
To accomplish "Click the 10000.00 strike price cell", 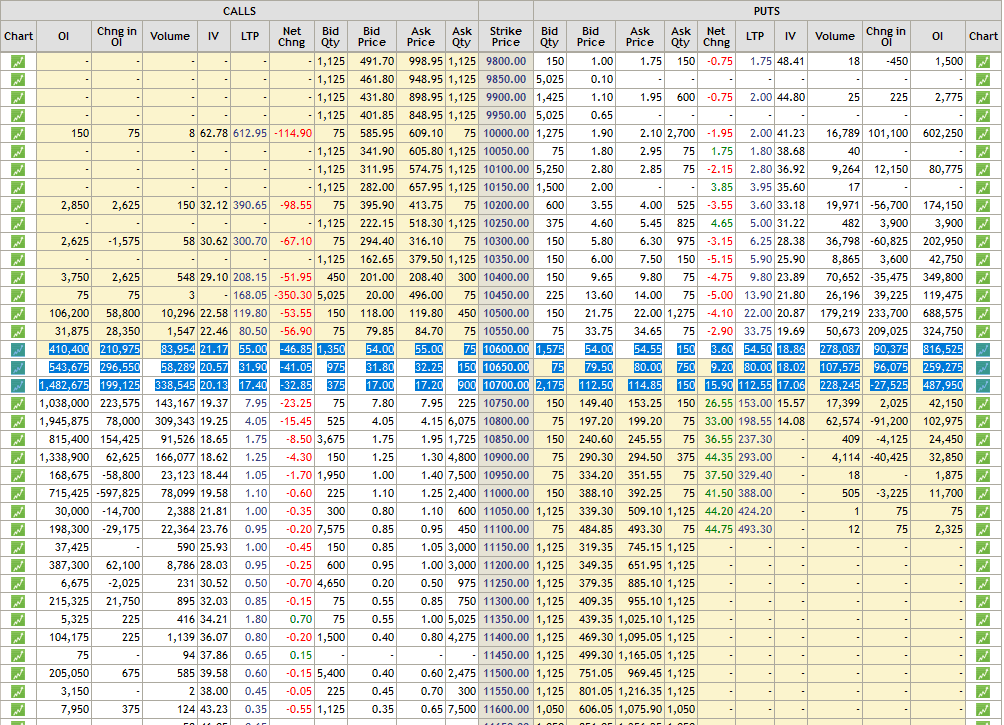I will point(506,133).
